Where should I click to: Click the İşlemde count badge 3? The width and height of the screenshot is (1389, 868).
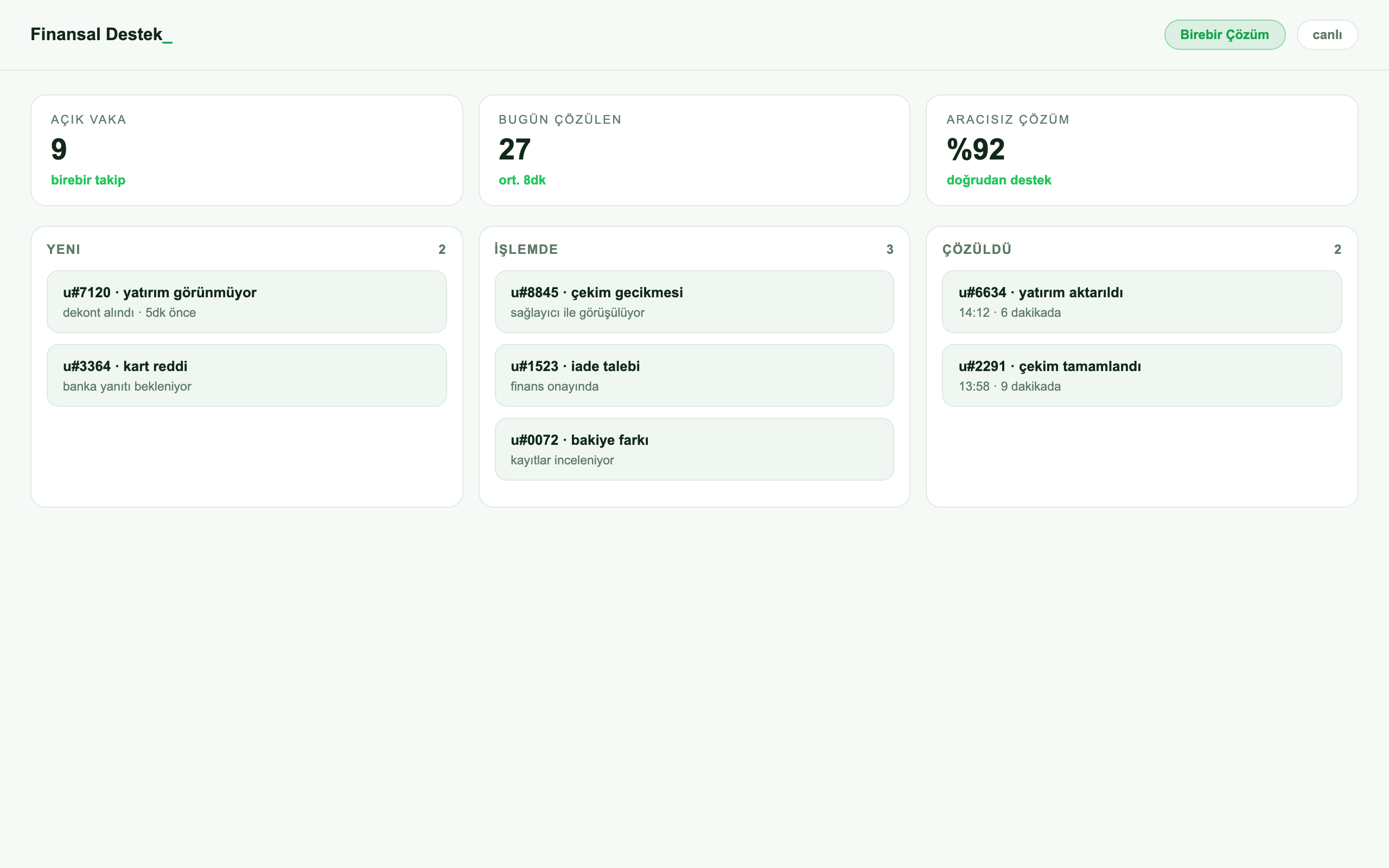[890, 249]
